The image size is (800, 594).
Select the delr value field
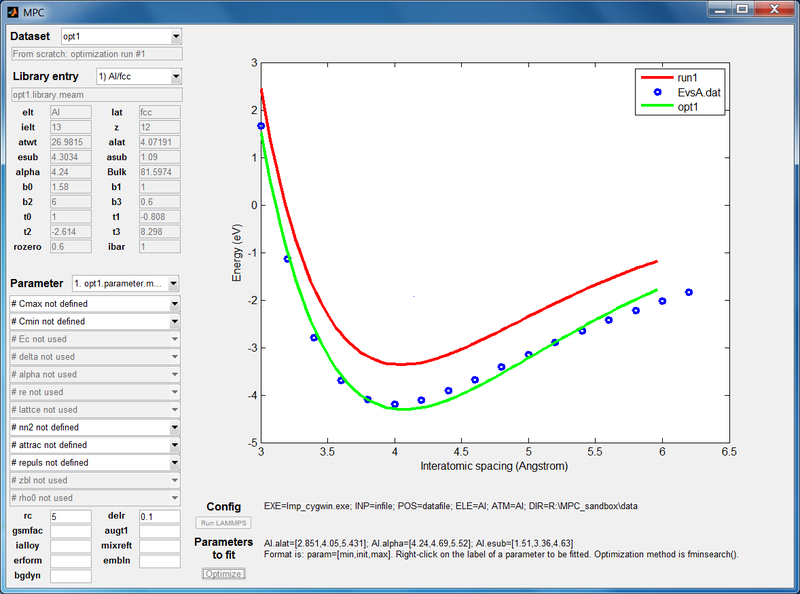coord(159,516)
